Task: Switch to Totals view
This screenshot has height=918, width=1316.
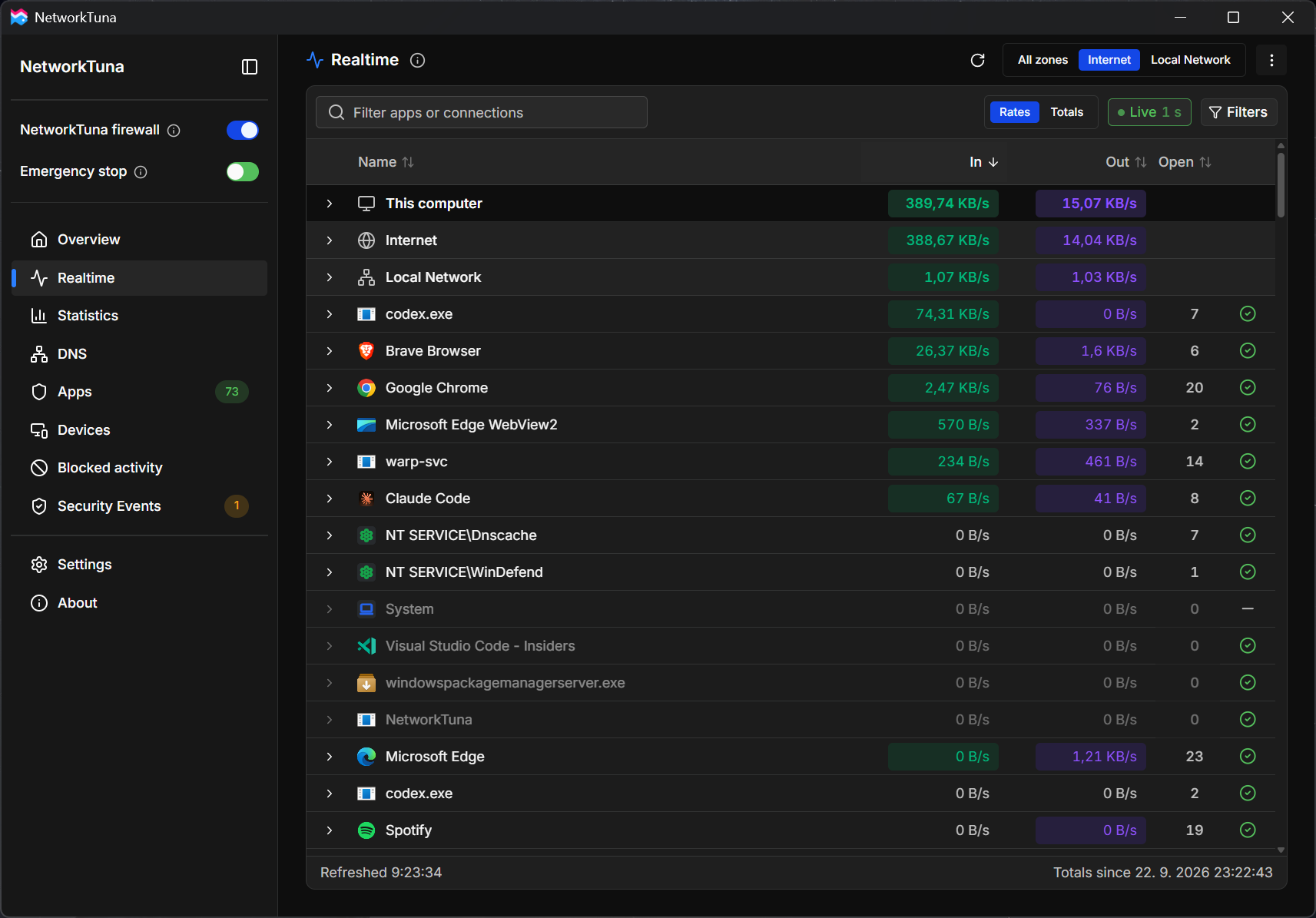Action: coord(1067,112)
